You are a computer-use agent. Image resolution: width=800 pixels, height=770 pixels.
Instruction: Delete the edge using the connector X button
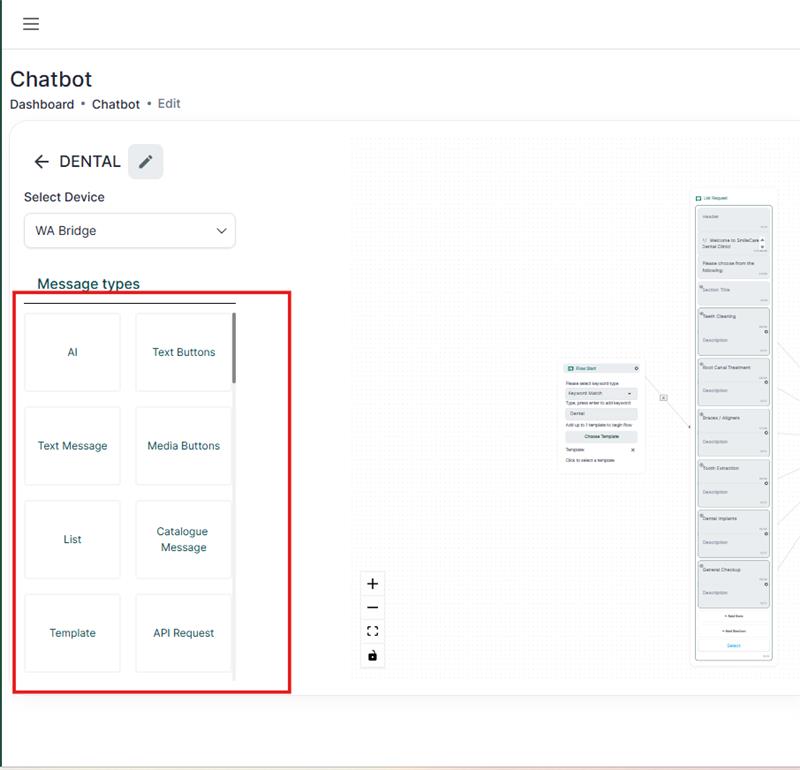coord(663,398)
